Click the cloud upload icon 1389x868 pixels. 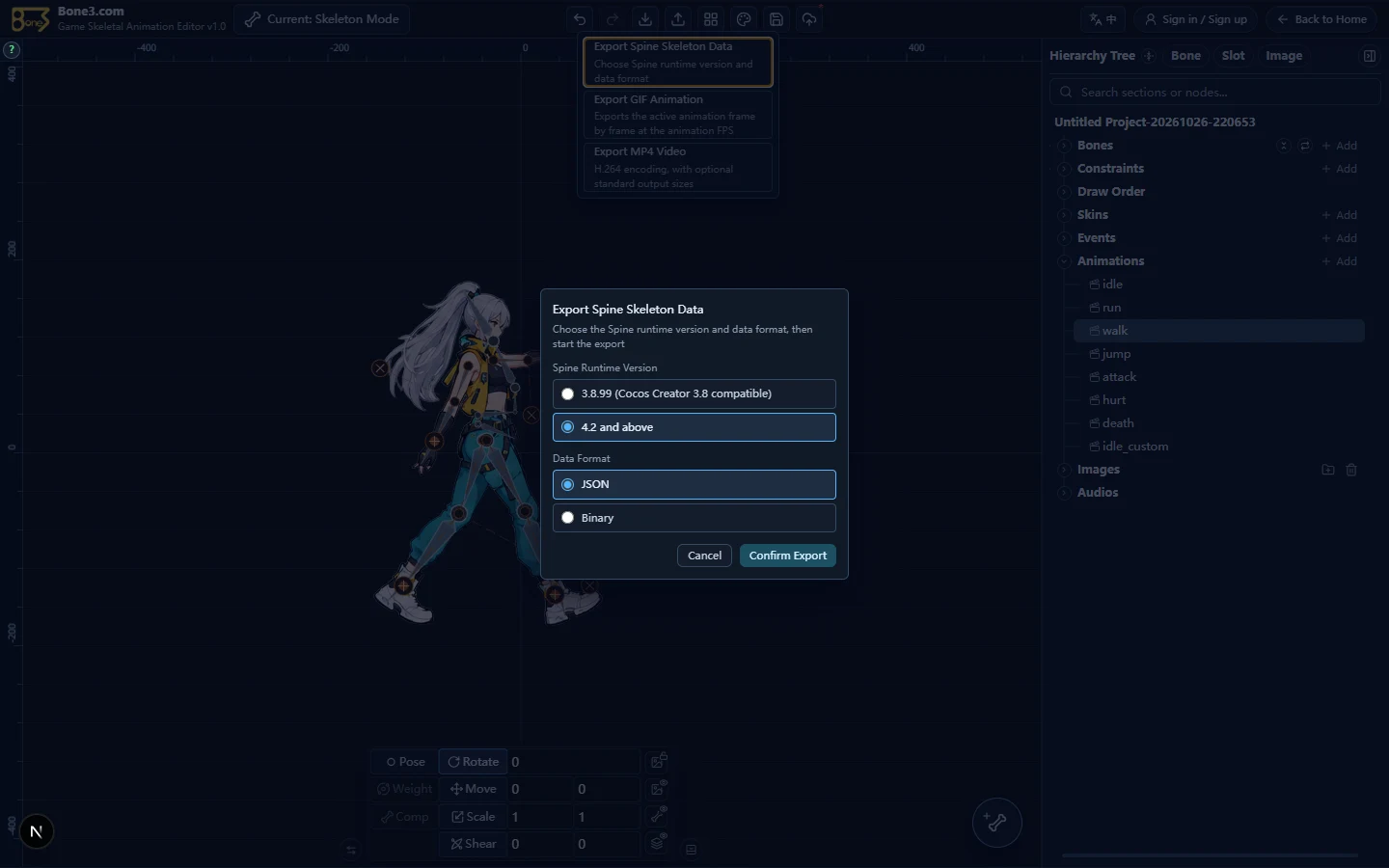(809, 19)
